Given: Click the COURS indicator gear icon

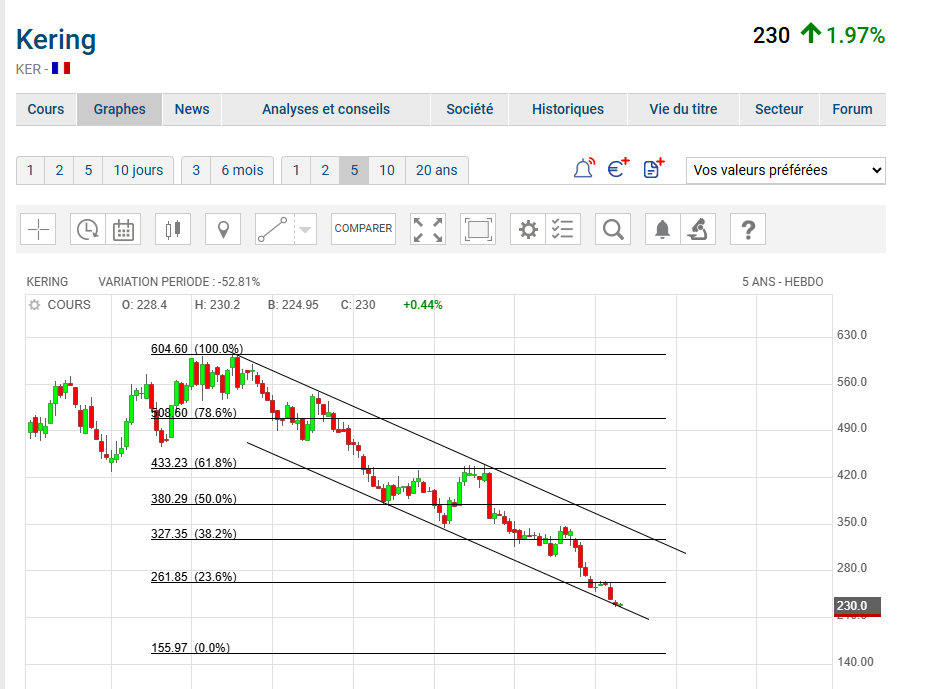Looking at the screenshot, I should click(x=34, y=305).
